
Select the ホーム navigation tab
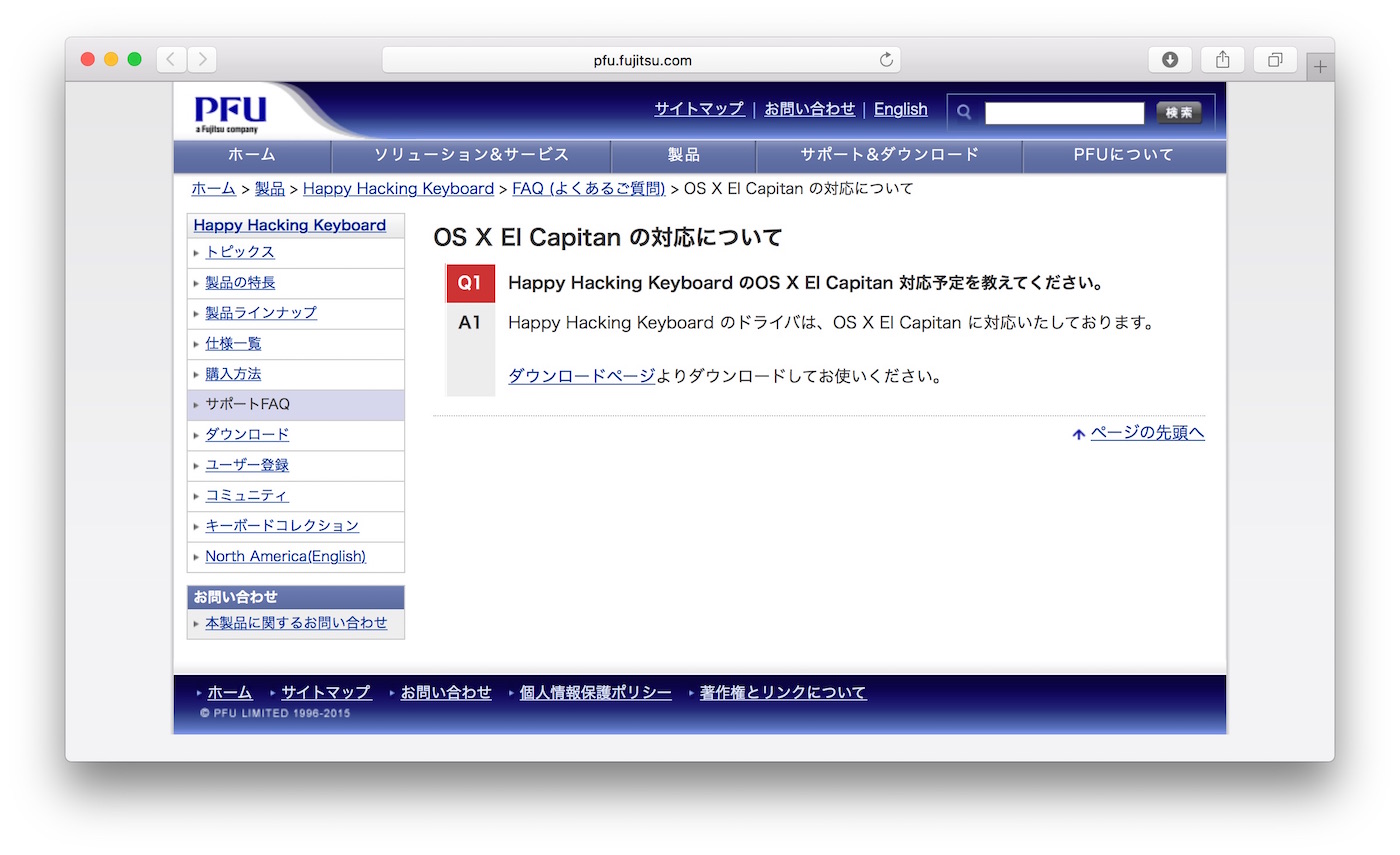point(252,155)
